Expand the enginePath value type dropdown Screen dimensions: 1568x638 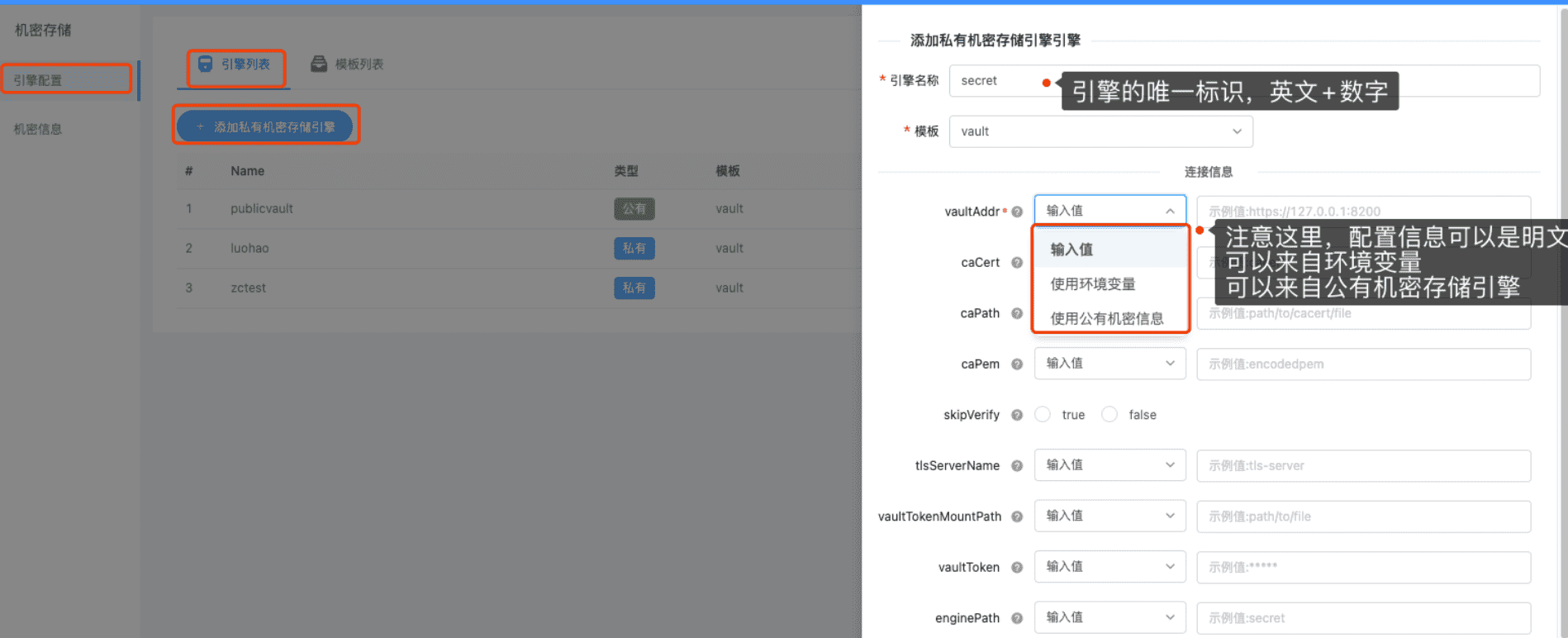click(x=1109, y=617)
